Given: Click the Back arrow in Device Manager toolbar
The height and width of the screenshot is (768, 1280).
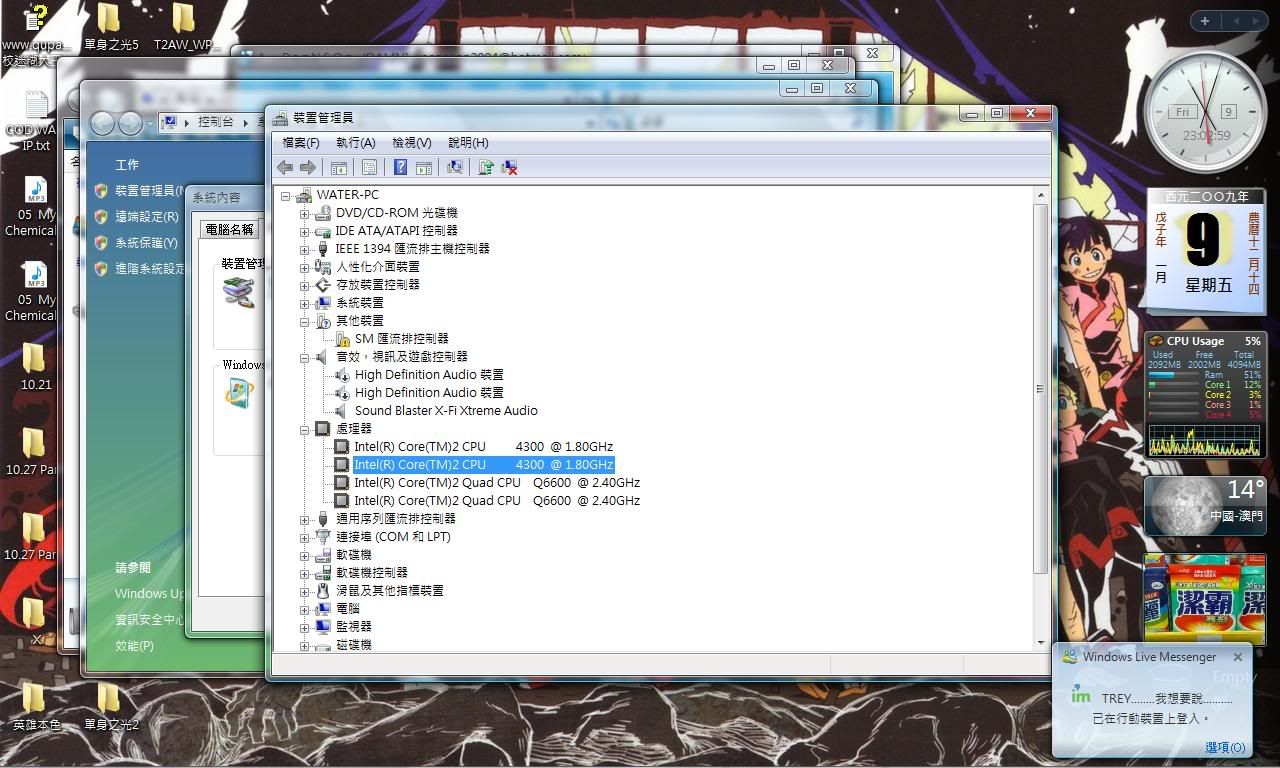Looking at the screenshot, I should 285,167.
